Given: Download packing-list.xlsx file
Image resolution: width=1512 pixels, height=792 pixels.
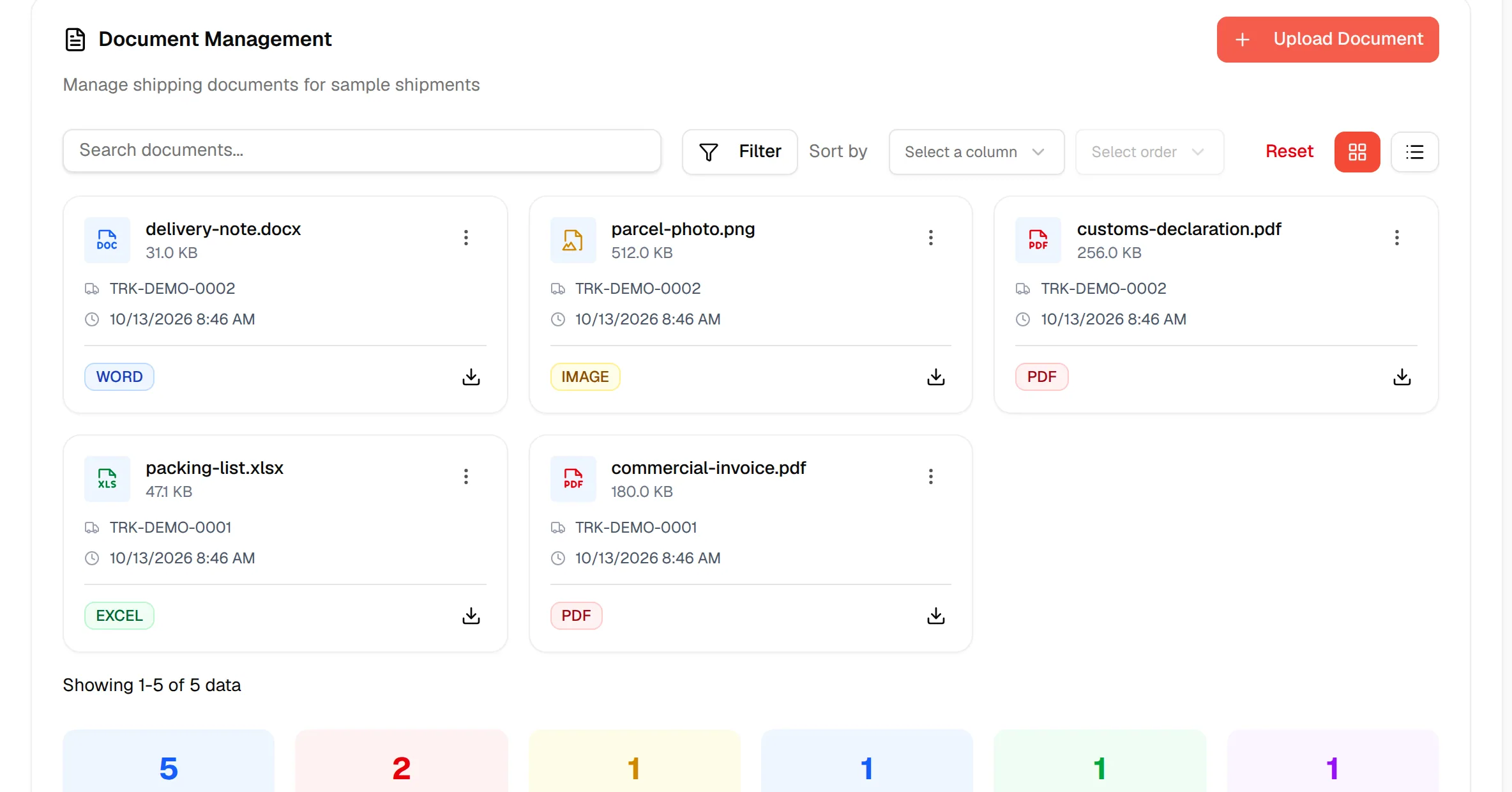Looking at the screenshot, I should tap(471, 616).
